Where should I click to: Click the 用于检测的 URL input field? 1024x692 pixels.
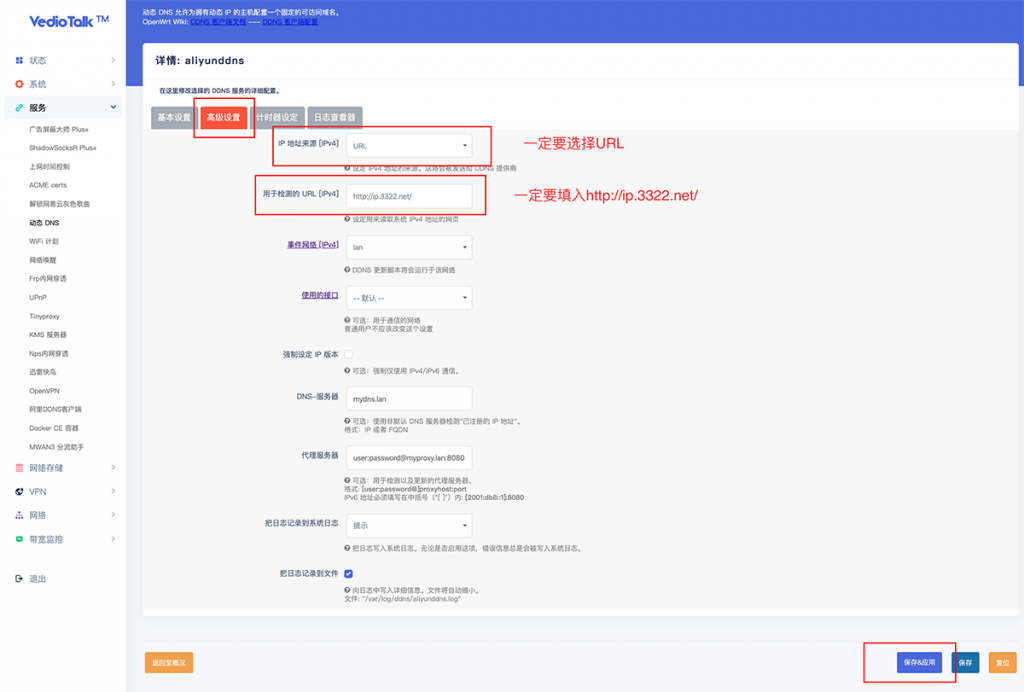(x=408, y=196)
